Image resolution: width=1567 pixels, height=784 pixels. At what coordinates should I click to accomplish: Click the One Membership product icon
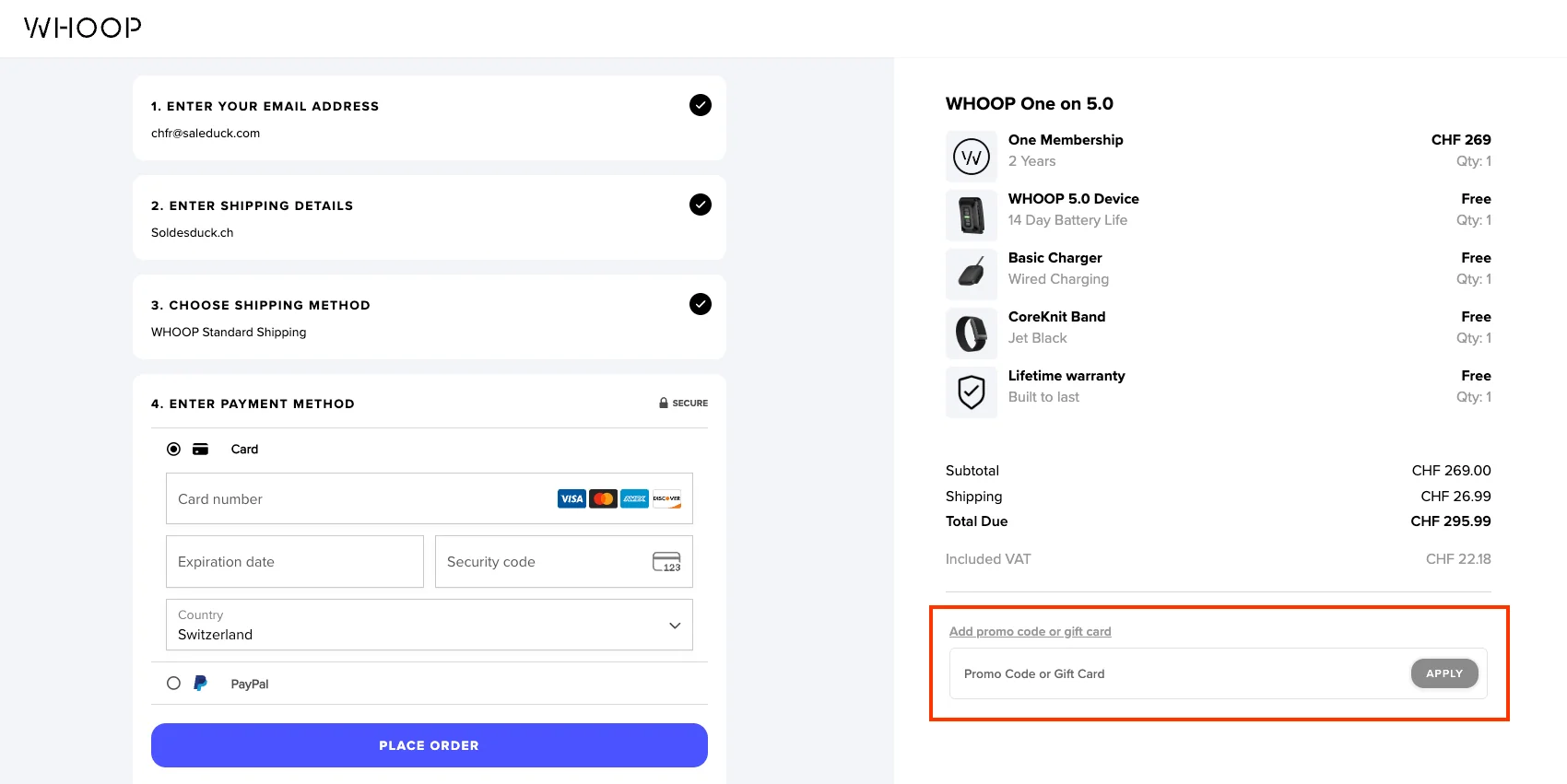971,156
